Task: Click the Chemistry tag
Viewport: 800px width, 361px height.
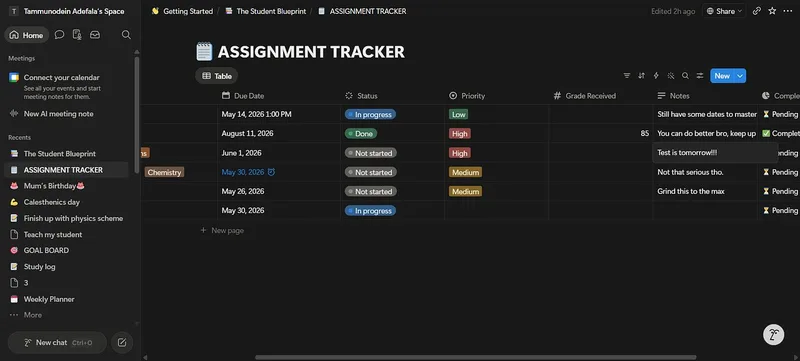Action: [164, 172]
